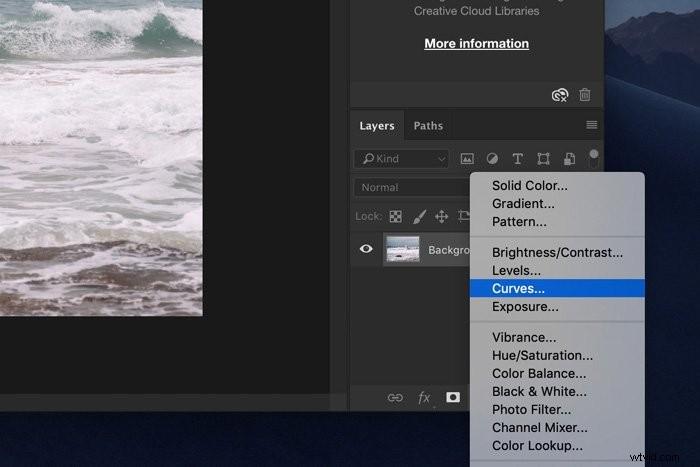Filter layers by type layer icon
The width and height of the screenshot is (700, 467).
coord(517,158)
